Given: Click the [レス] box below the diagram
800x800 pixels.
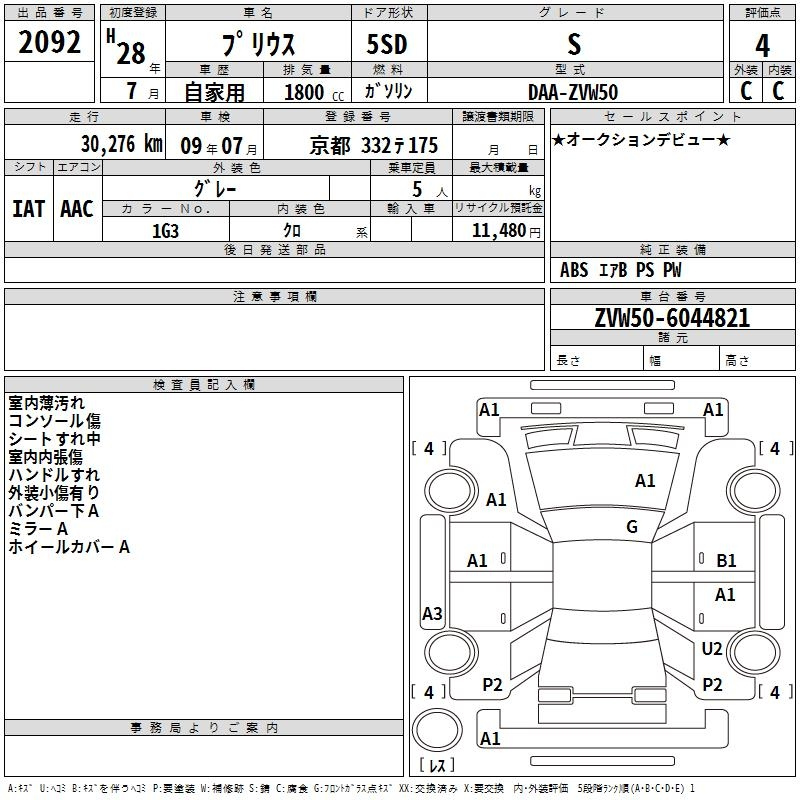Looking at the screenshot, I should 436,767.
